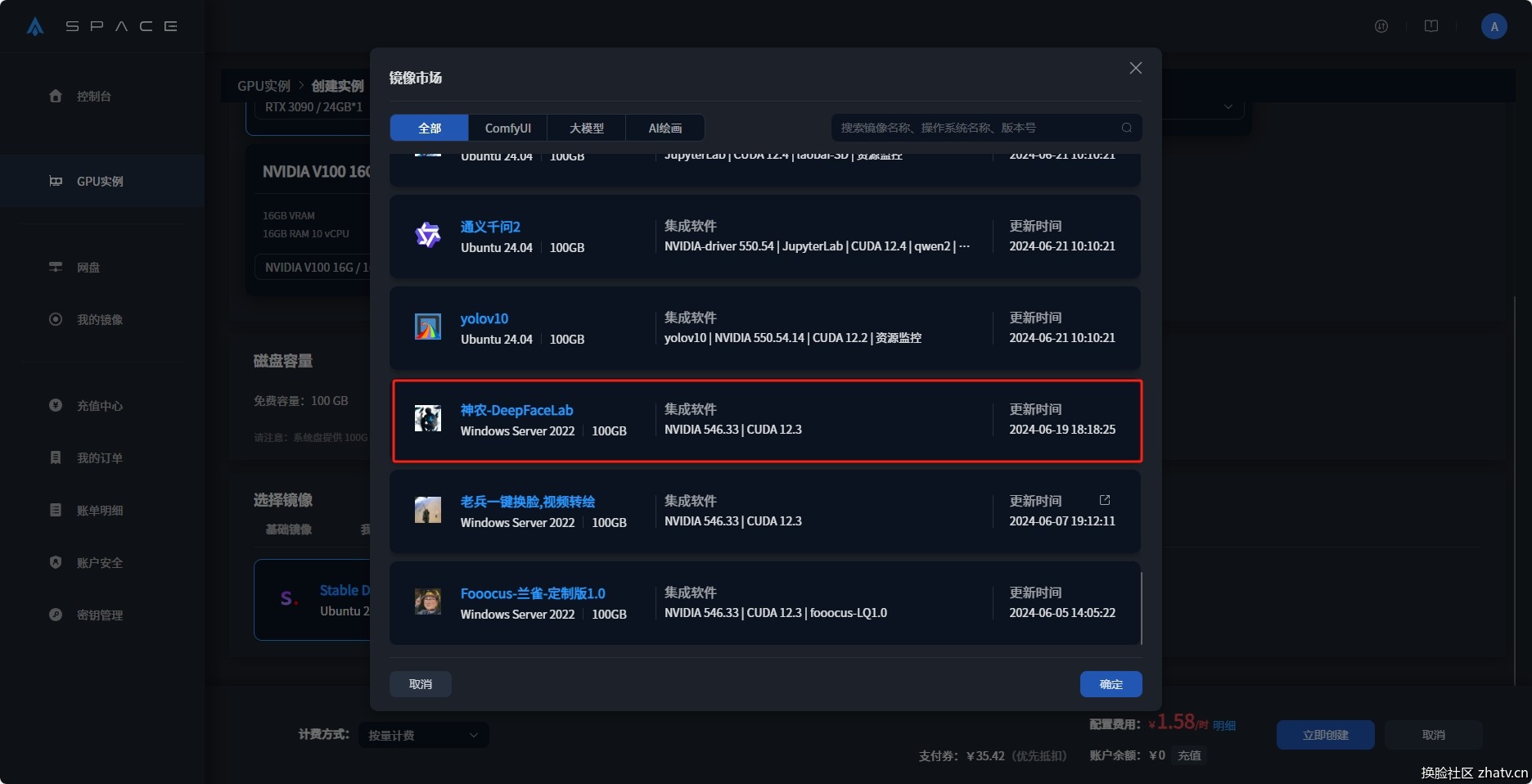Open 我的镜像 in the sidebar
Image resolution: width=1532 pixels, height=784 pixels.
[101, 319]
